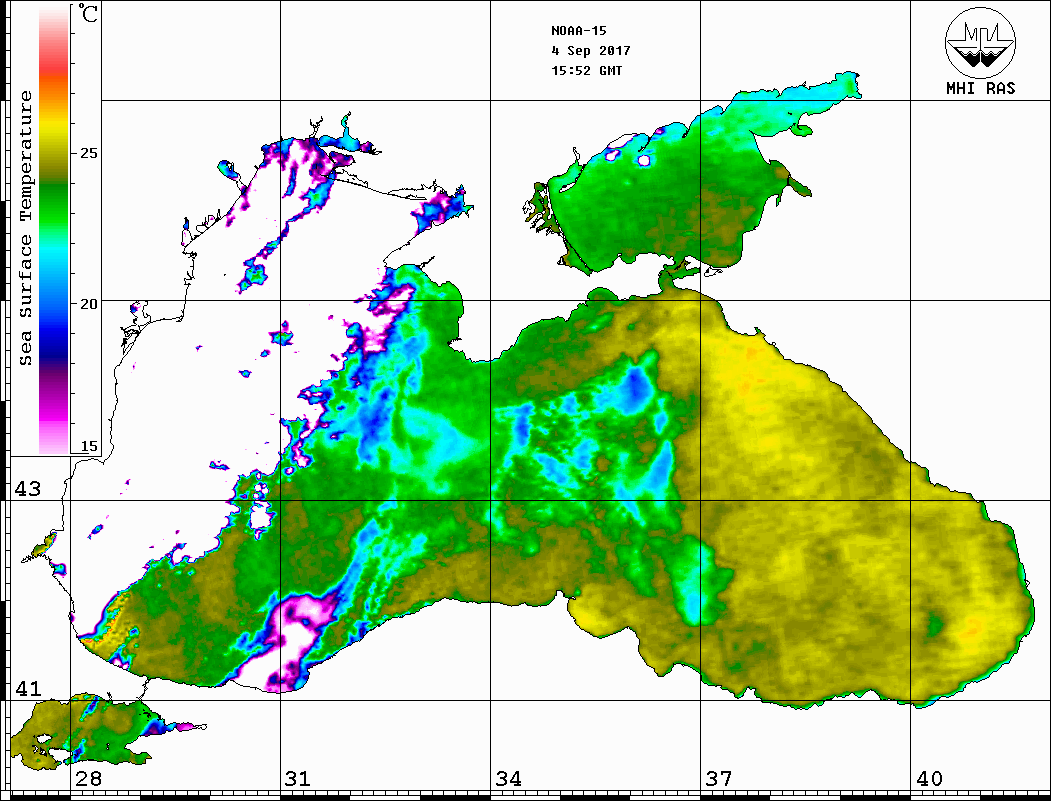Image resolution: width=1051 pixels, height=801 pixels.
Task: Click the 25 tick on temperature scale
Action: (x=88, y=153)
